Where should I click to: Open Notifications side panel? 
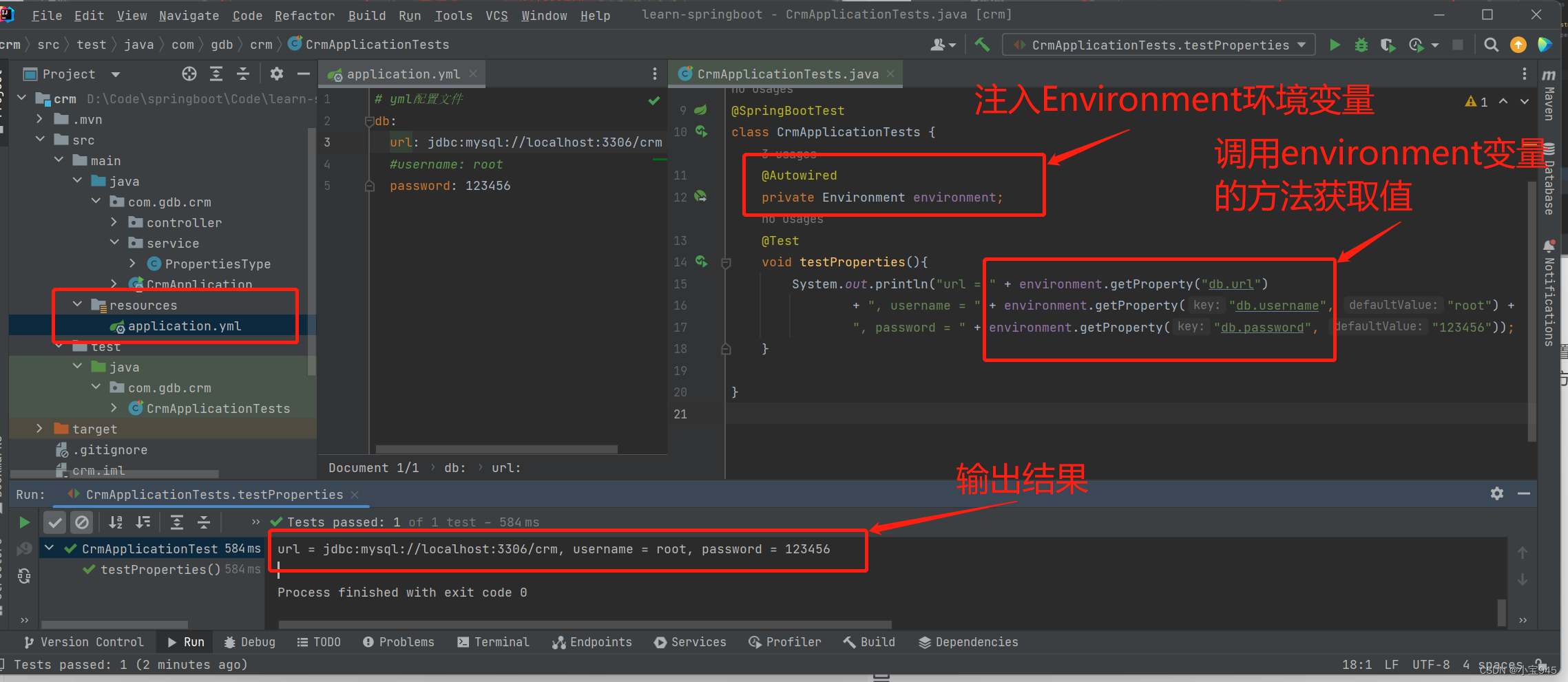tap(1549, 293)
